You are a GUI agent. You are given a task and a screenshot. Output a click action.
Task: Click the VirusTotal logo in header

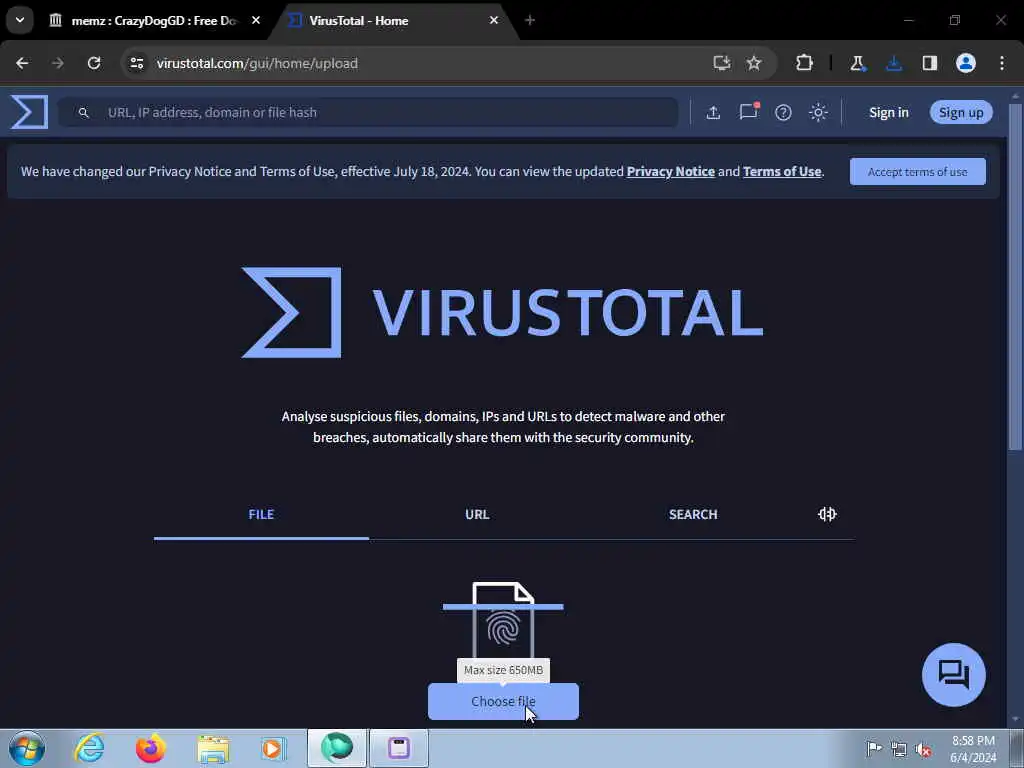click(29, 112)
